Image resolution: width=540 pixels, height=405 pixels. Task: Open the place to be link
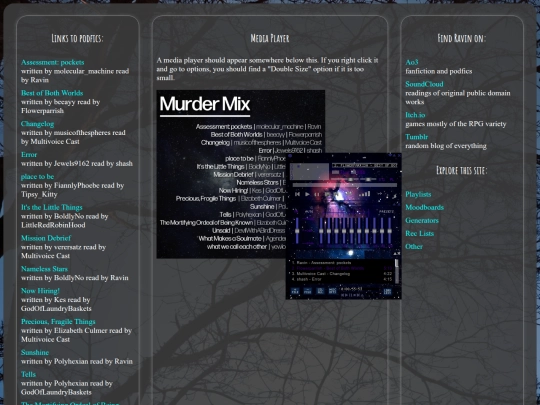pos(38,177)
